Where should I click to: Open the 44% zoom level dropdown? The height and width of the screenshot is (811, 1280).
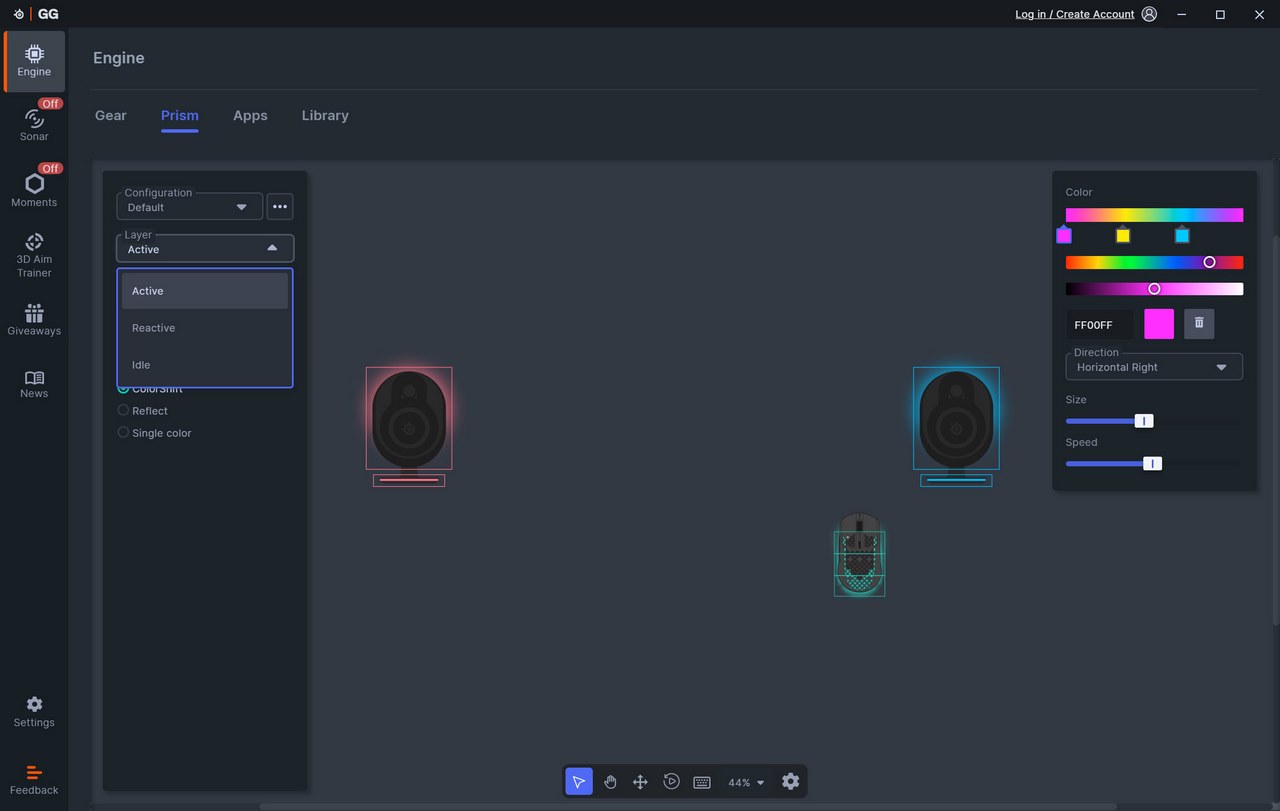pos(746,783)
